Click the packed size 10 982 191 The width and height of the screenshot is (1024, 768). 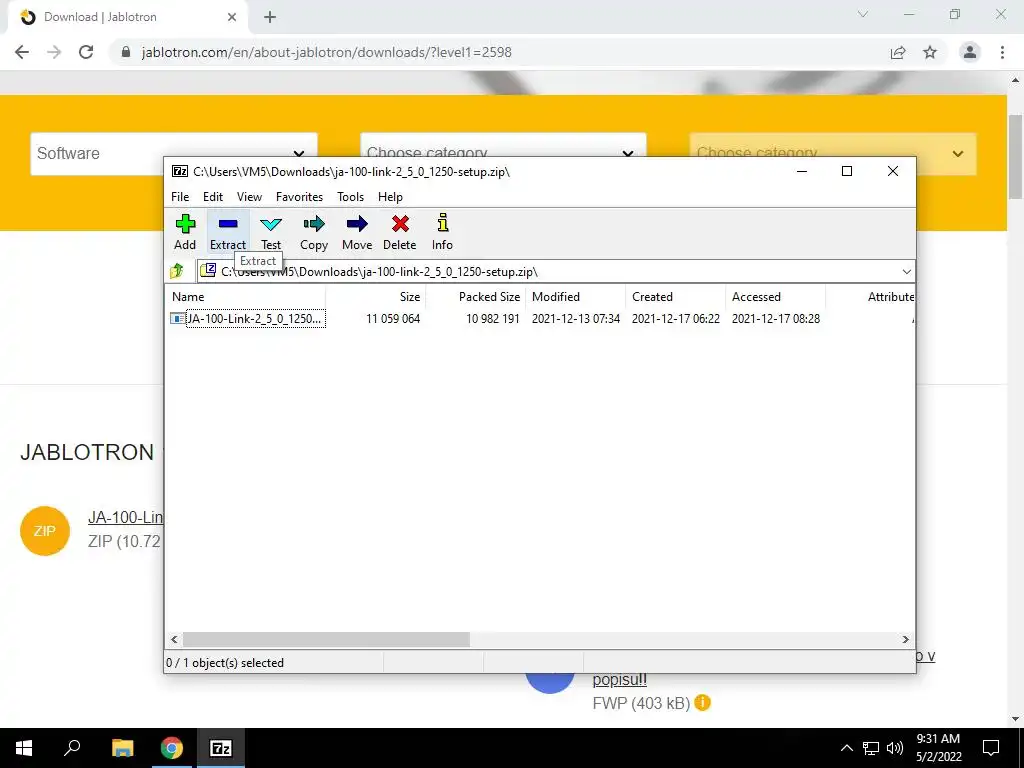pos(492,319)
